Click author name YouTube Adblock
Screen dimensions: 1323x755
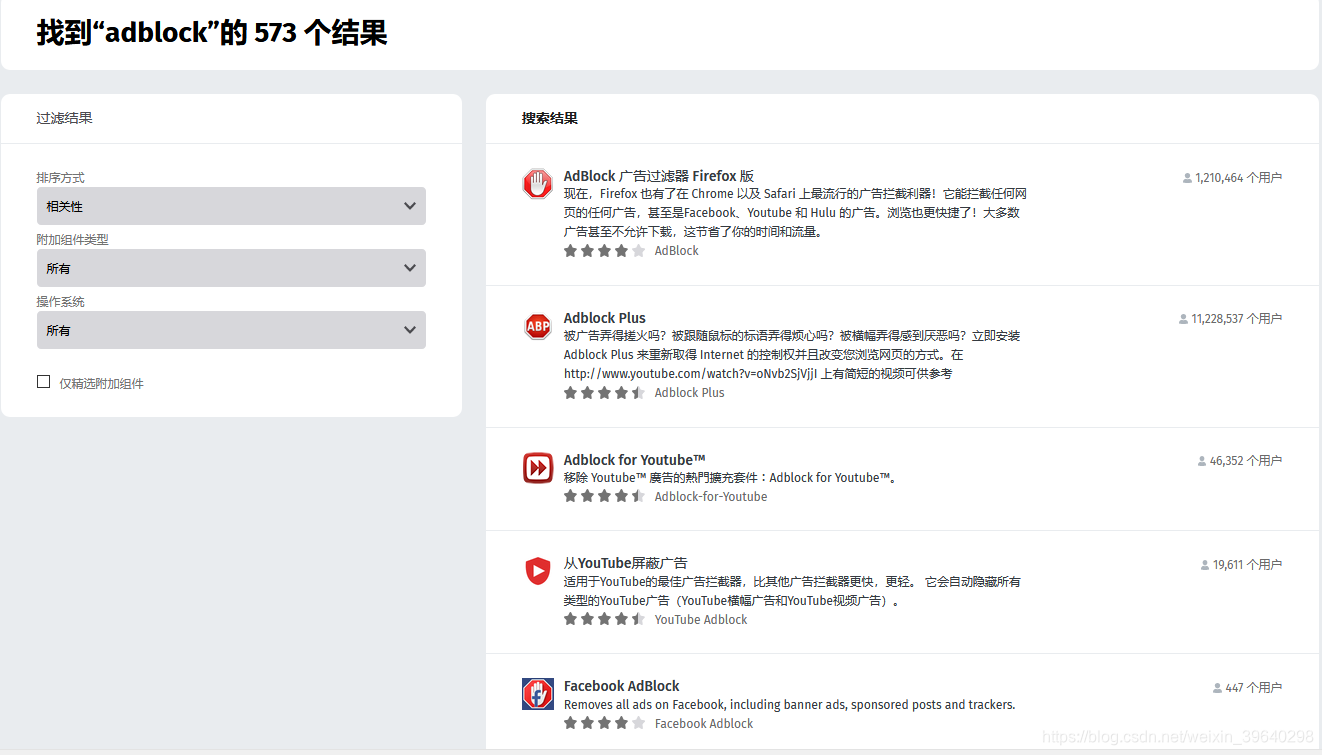701,619
